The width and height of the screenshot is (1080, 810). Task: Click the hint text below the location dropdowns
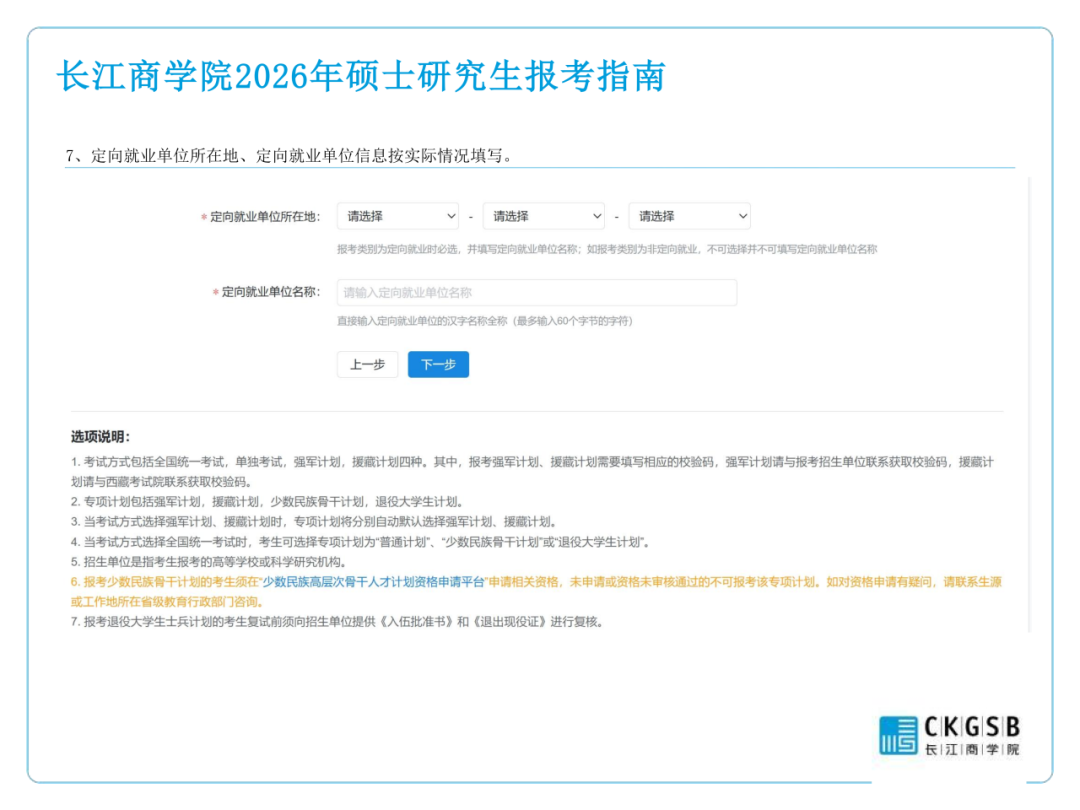pos(606,249)
